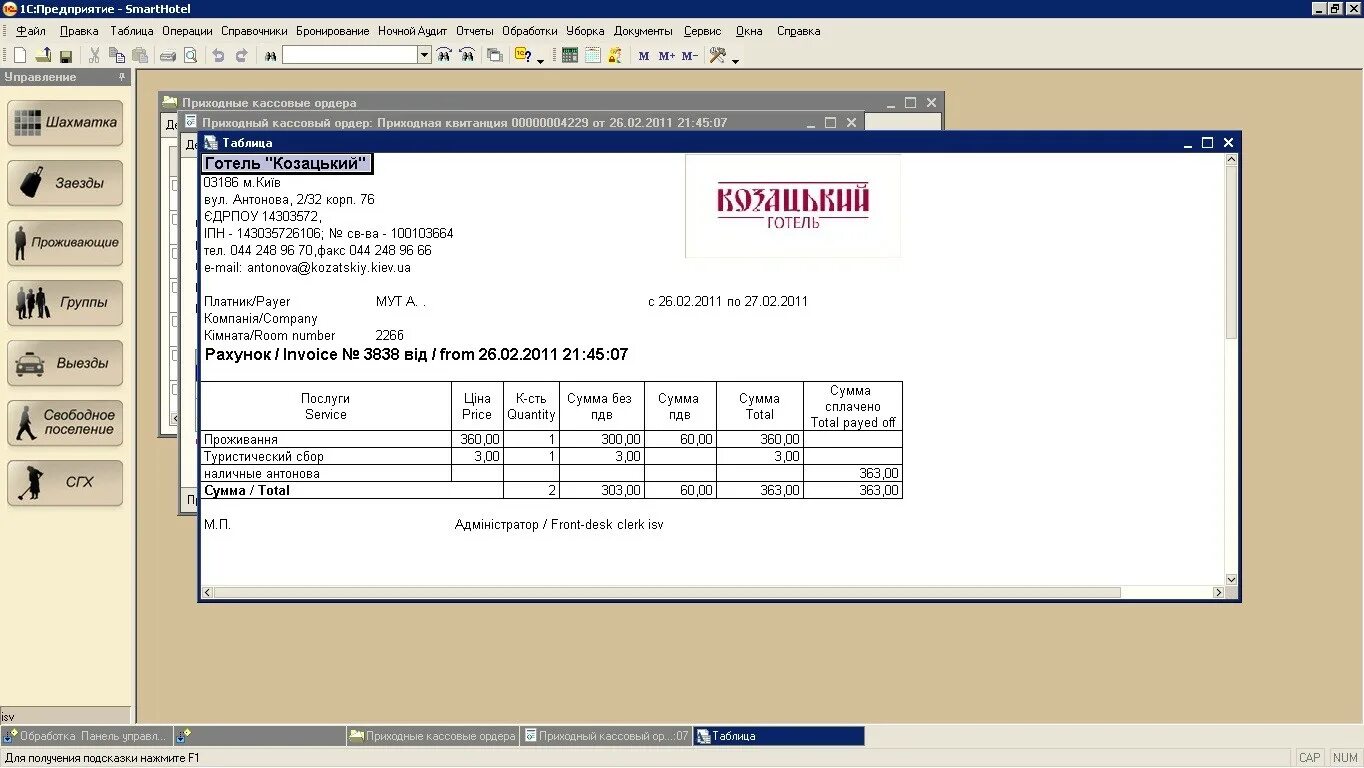Create a new document from the toolbar

tap(20, 56)
